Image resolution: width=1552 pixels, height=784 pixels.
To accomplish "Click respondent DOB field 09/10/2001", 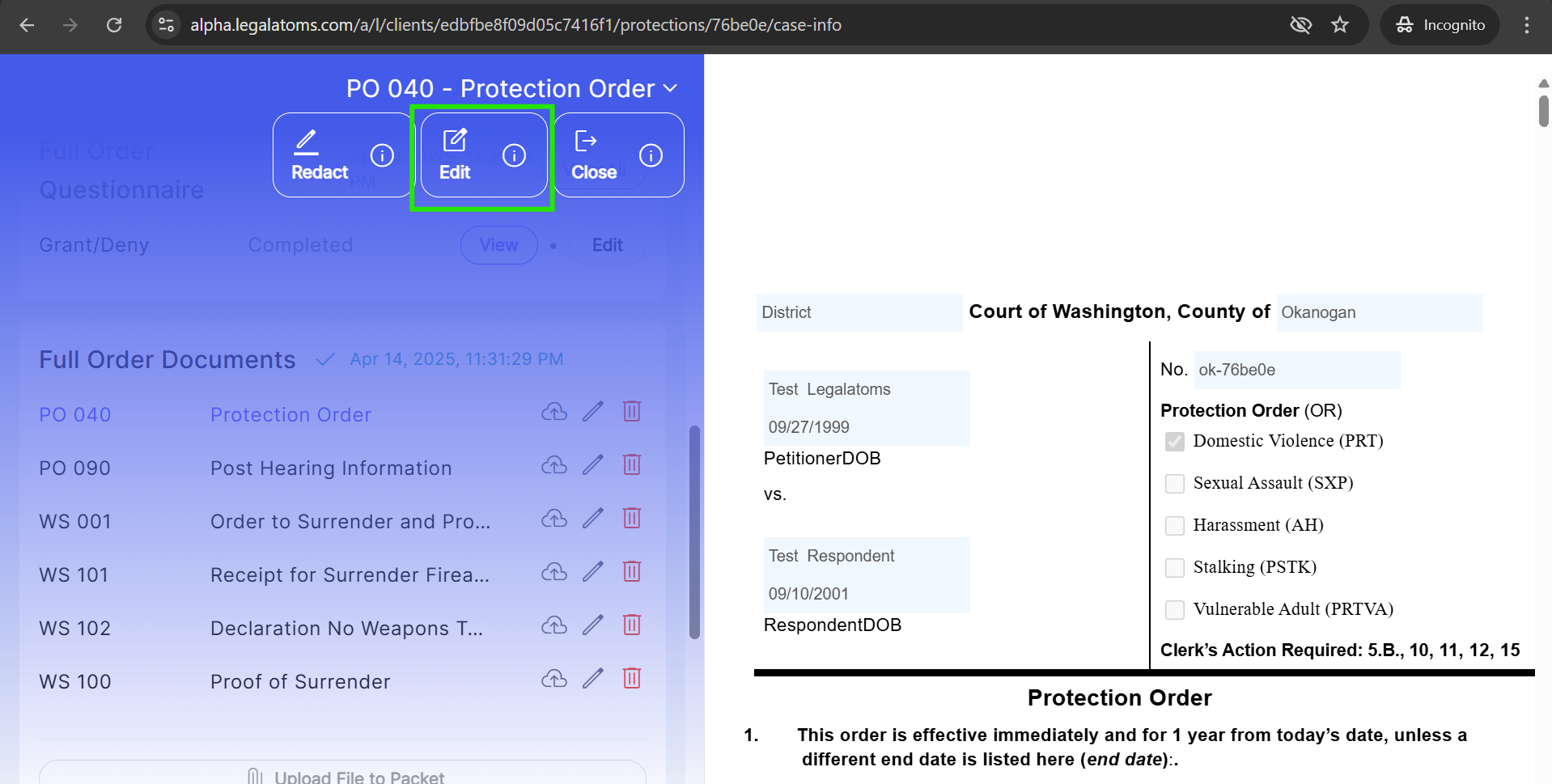I will (867, 594).
